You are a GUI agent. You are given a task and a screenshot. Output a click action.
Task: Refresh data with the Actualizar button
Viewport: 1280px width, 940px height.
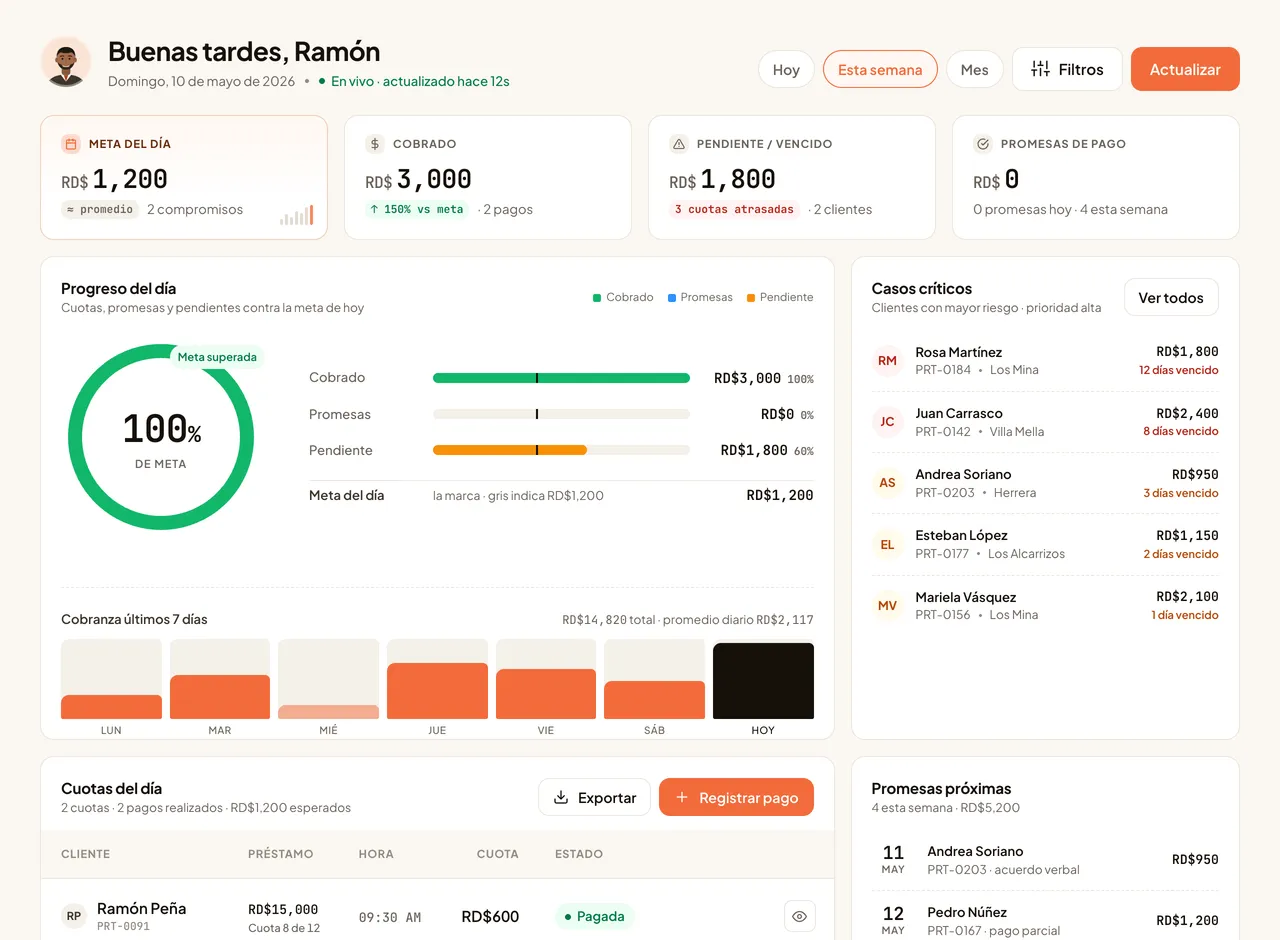tap(1185, 69)
